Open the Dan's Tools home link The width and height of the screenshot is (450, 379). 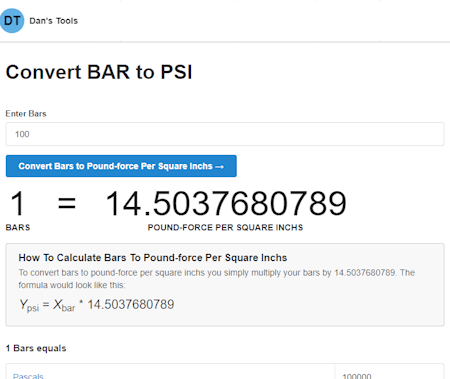(53, 21)
